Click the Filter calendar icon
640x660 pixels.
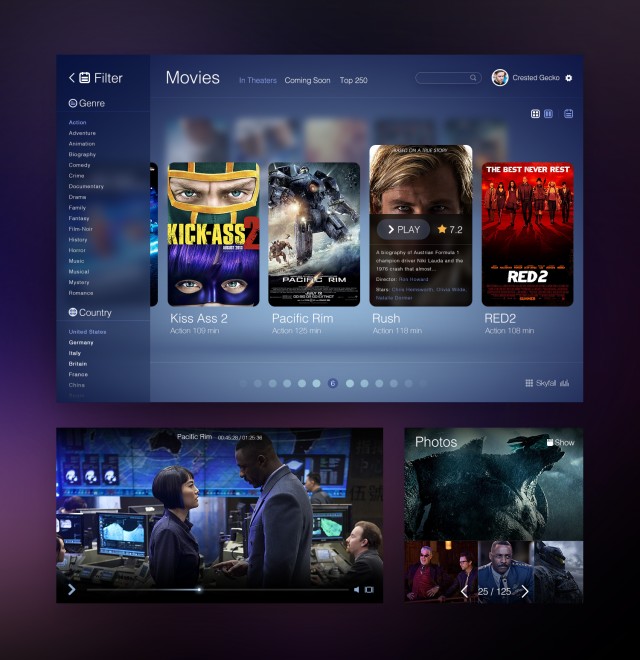coord(85,78)
